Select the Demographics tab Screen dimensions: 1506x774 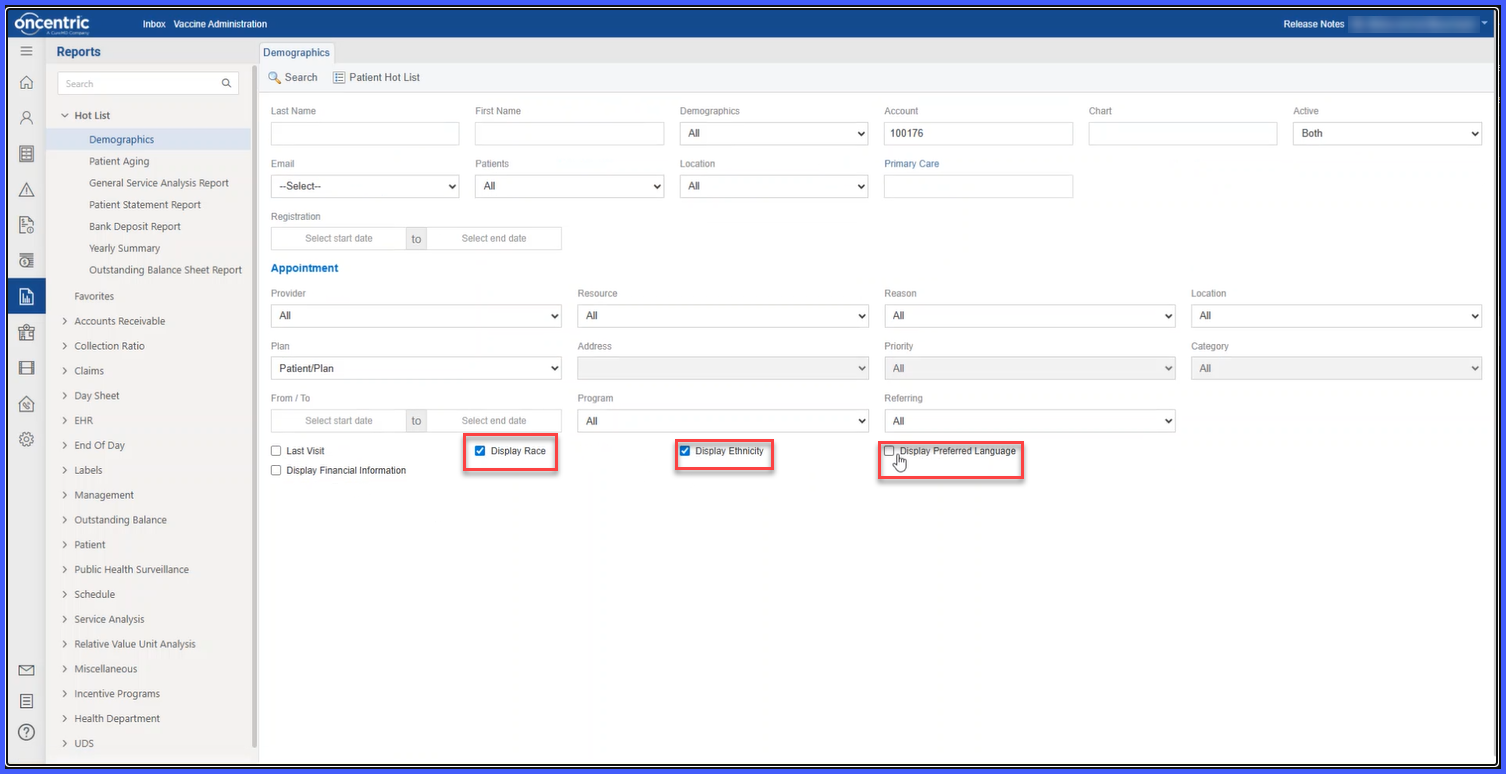[296, 52]
